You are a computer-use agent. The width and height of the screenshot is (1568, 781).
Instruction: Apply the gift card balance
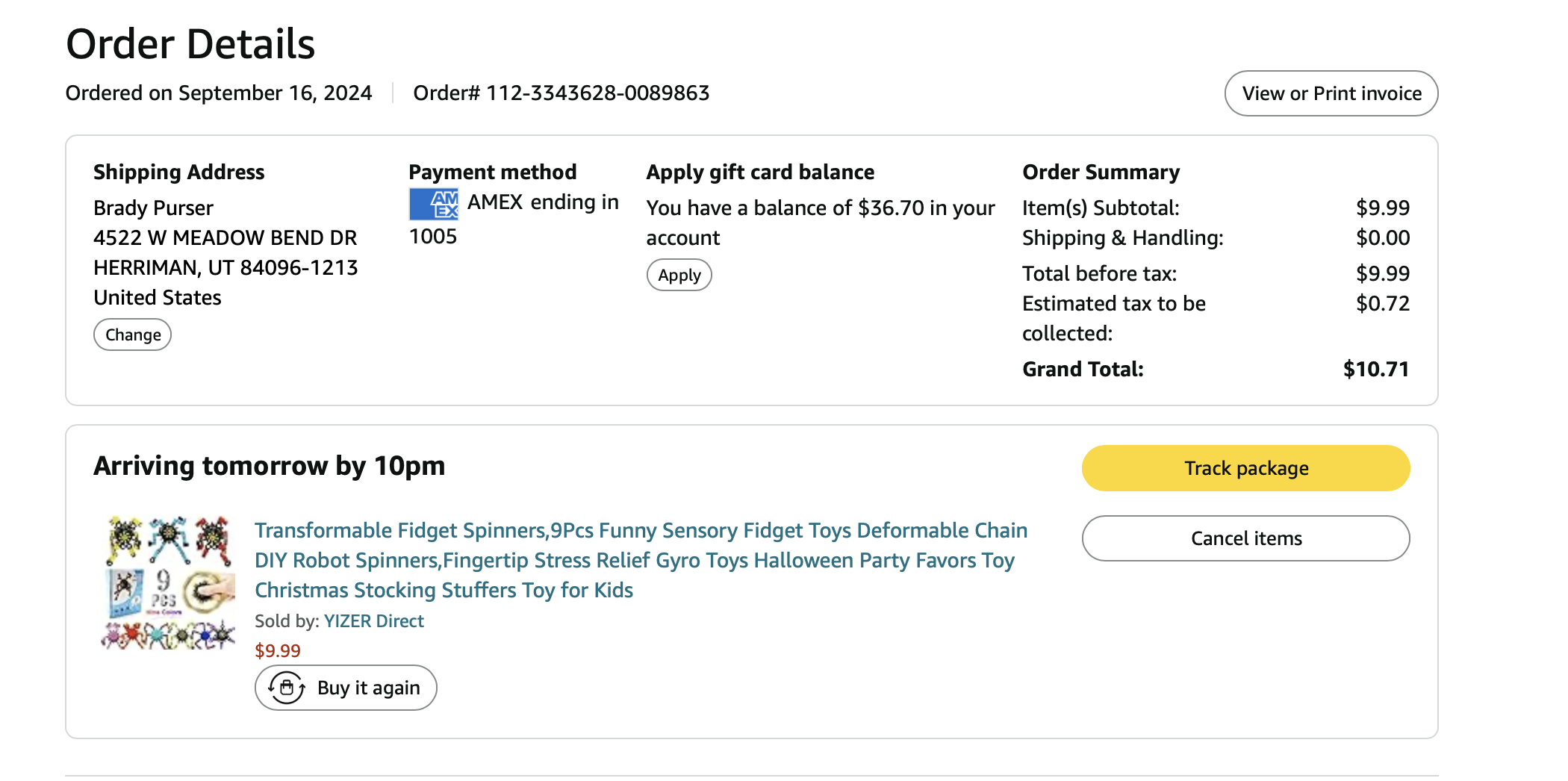pyautogui.click(x=679, y=275)
